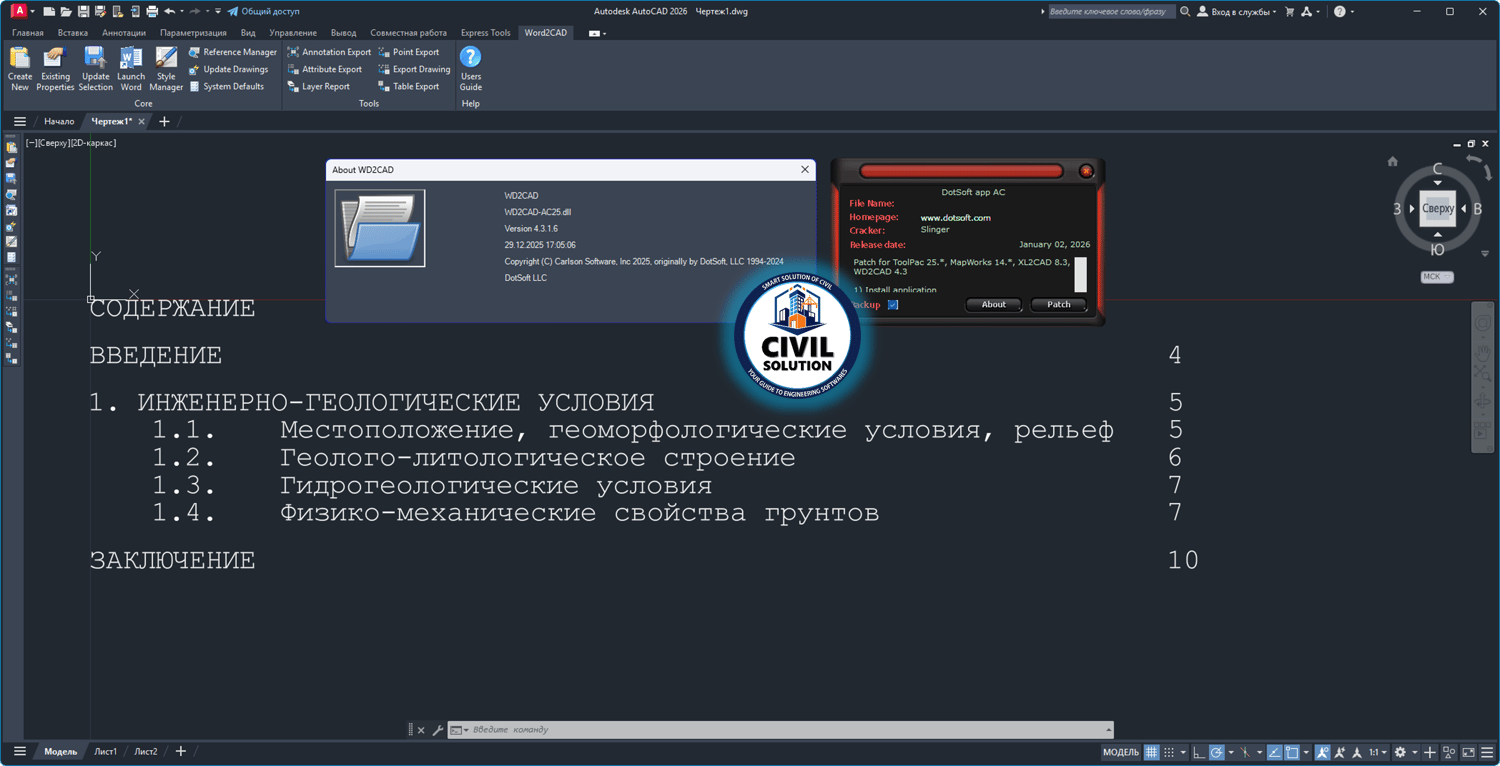Click the About button in DotSoft patcher
Image resolution: width=1500 pixels, height=766 pixels.
993,305
